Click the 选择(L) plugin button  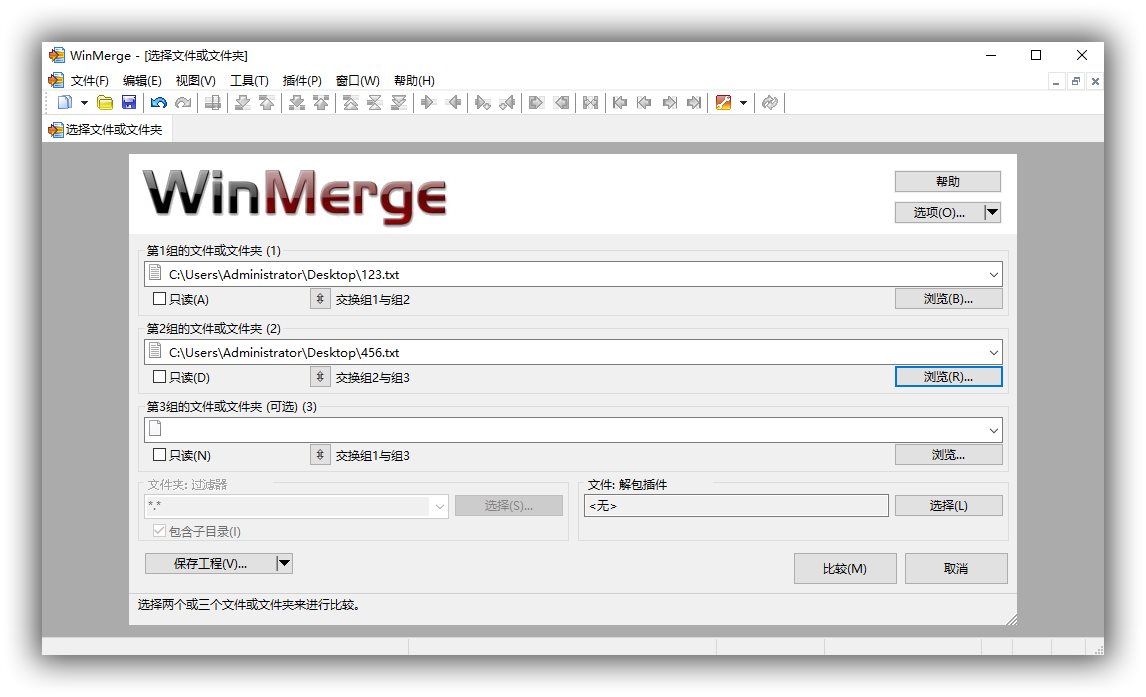pyautogui.click(x=948, y=506)
